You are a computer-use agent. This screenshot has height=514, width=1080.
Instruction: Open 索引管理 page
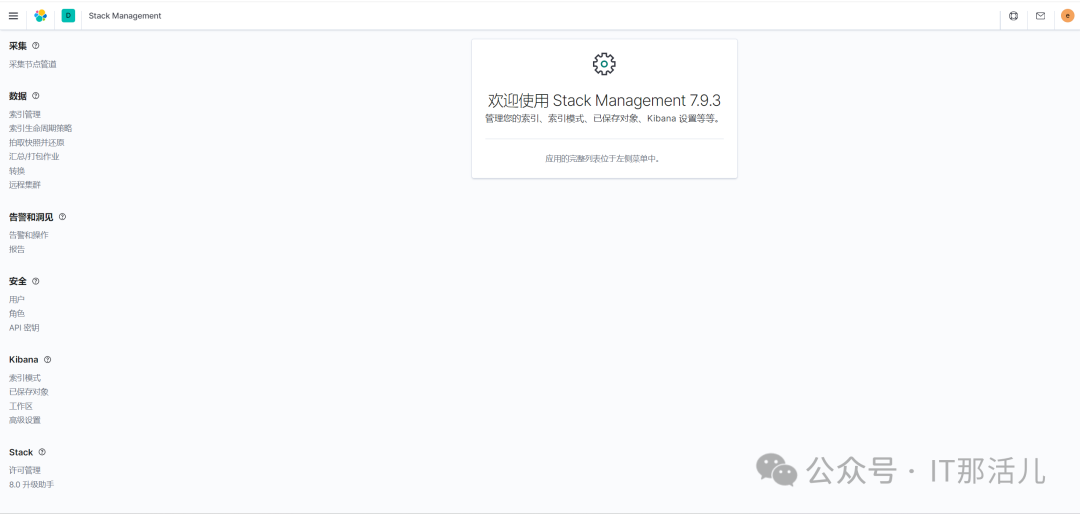(25, 114)
